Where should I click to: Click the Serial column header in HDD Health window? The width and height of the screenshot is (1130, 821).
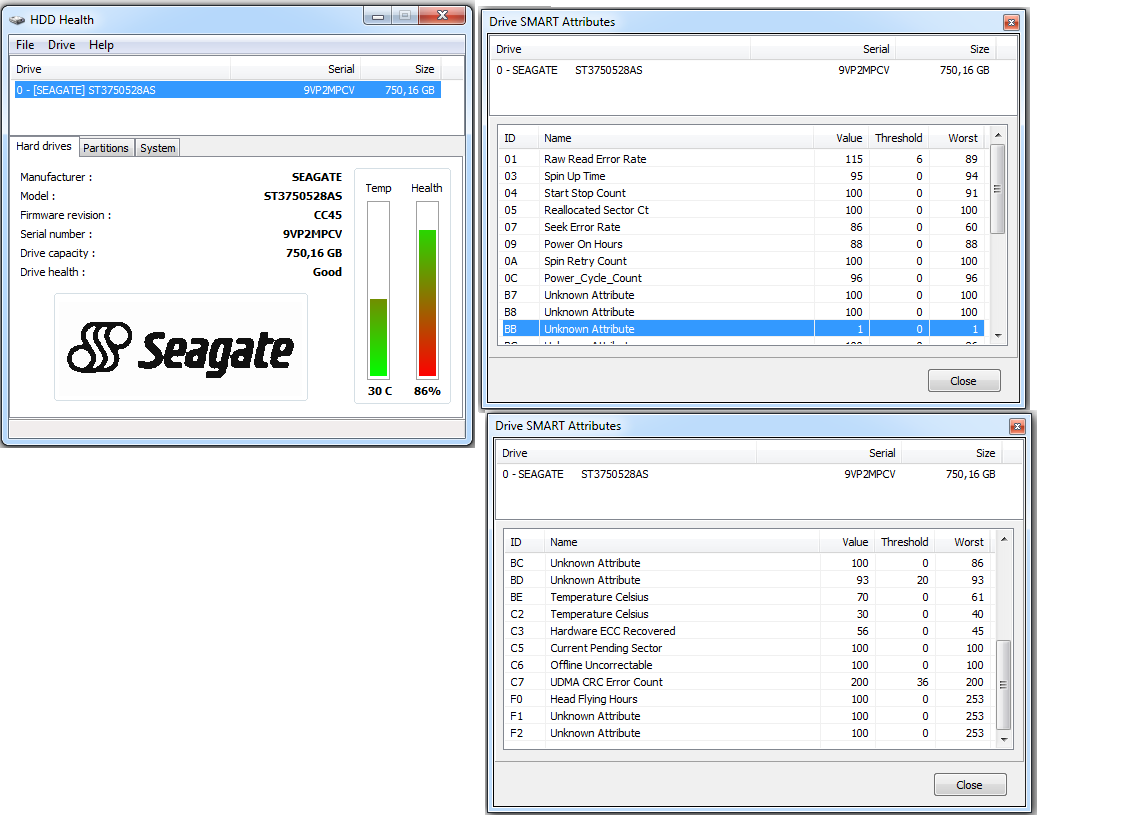pyautogui.click(x=295, y=69)
